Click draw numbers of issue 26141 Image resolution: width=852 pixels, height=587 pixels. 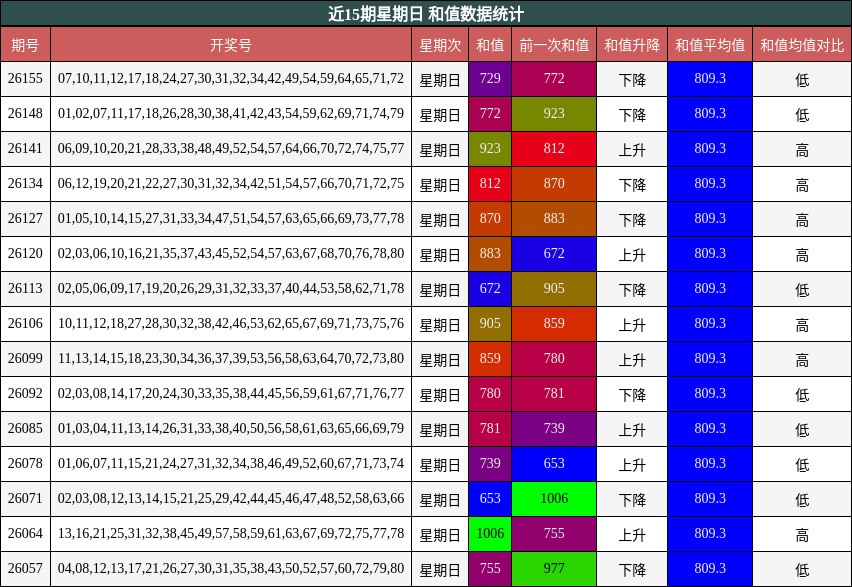click(x=231, y=149)
